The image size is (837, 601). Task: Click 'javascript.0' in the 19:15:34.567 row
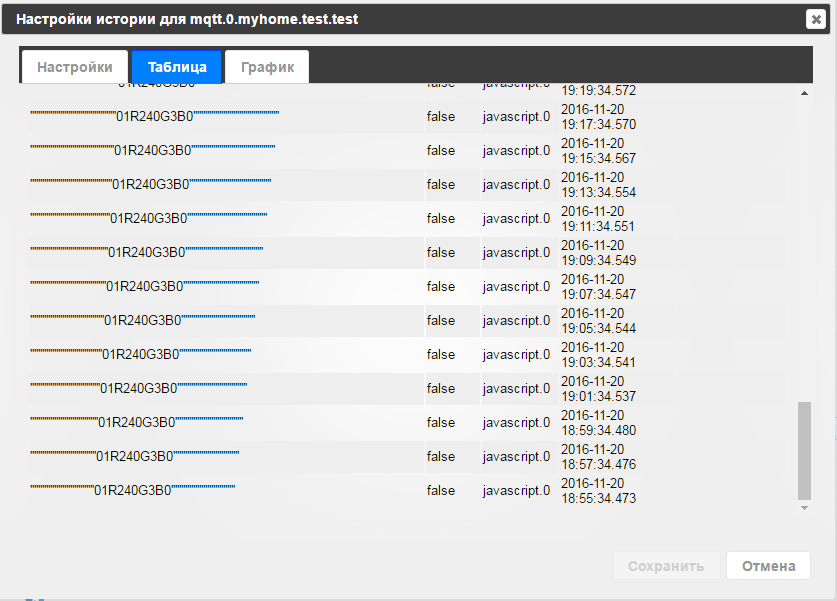(x=516, y=151)
